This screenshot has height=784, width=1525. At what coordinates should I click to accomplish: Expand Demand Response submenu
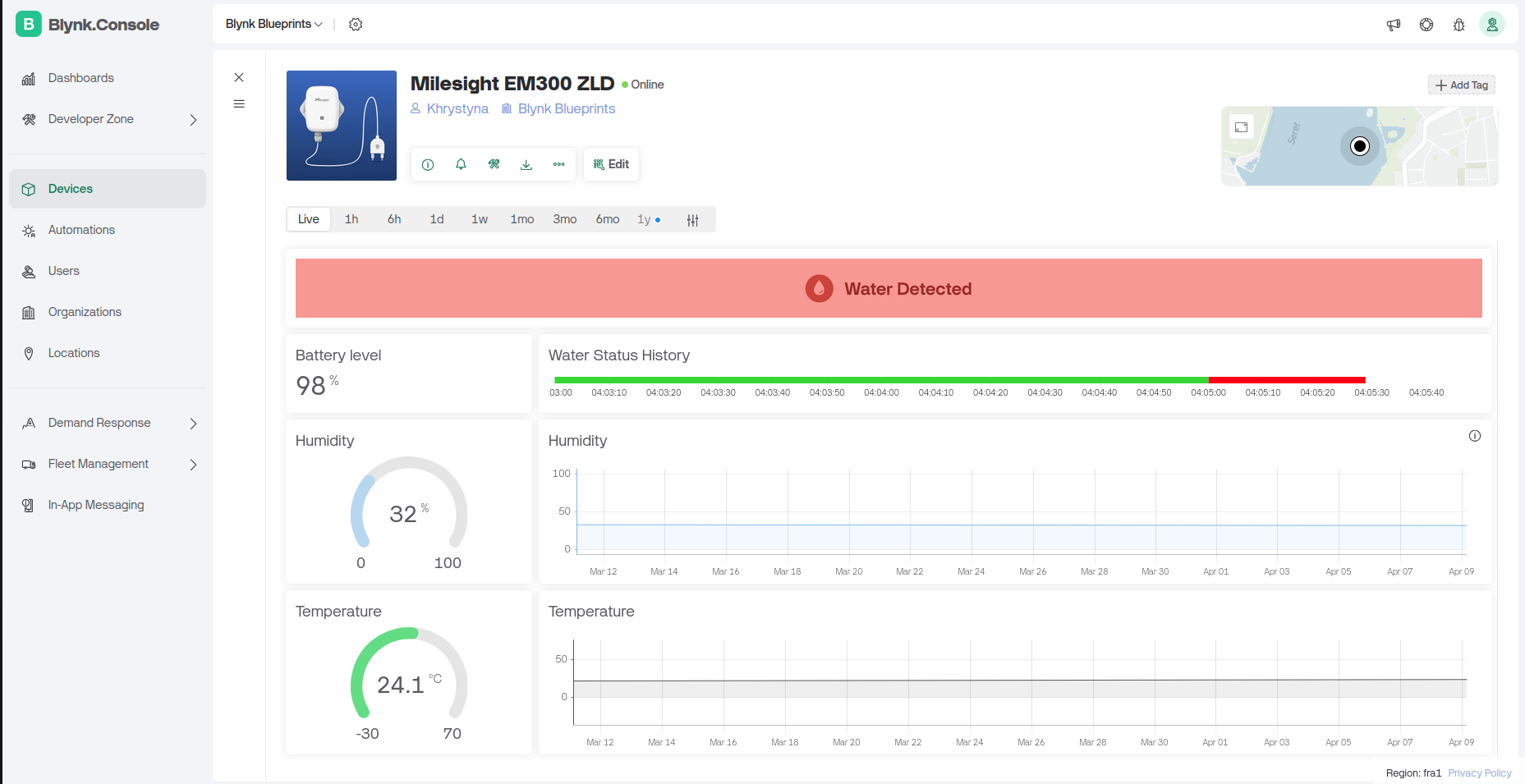coord(194,424)
